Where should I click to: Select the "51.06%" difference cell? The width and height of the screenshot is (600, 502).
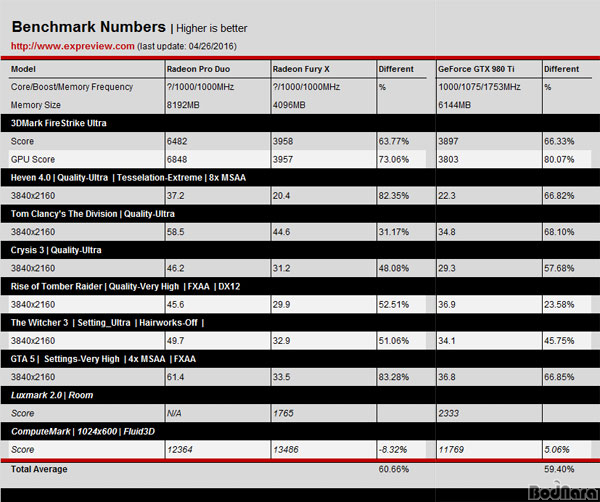pyautogui.click(x=394, y=341)
